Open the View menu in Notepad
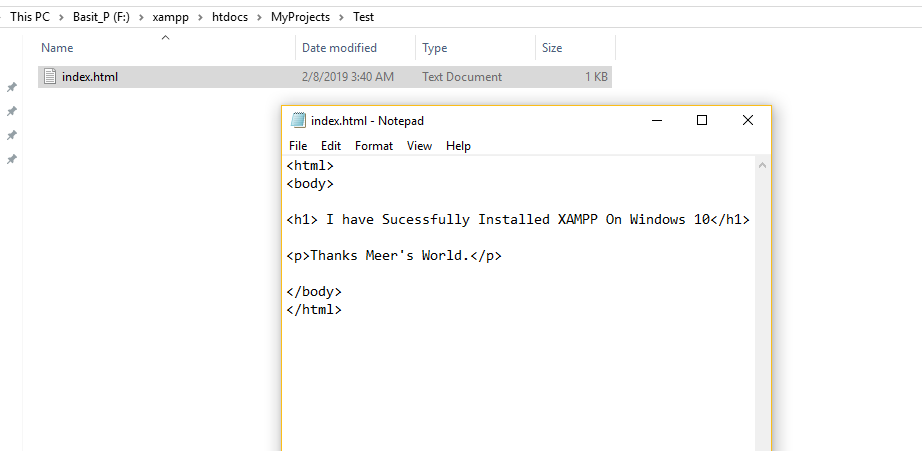The width and height of the screenshot is (922, 451). tap(419, 146)
